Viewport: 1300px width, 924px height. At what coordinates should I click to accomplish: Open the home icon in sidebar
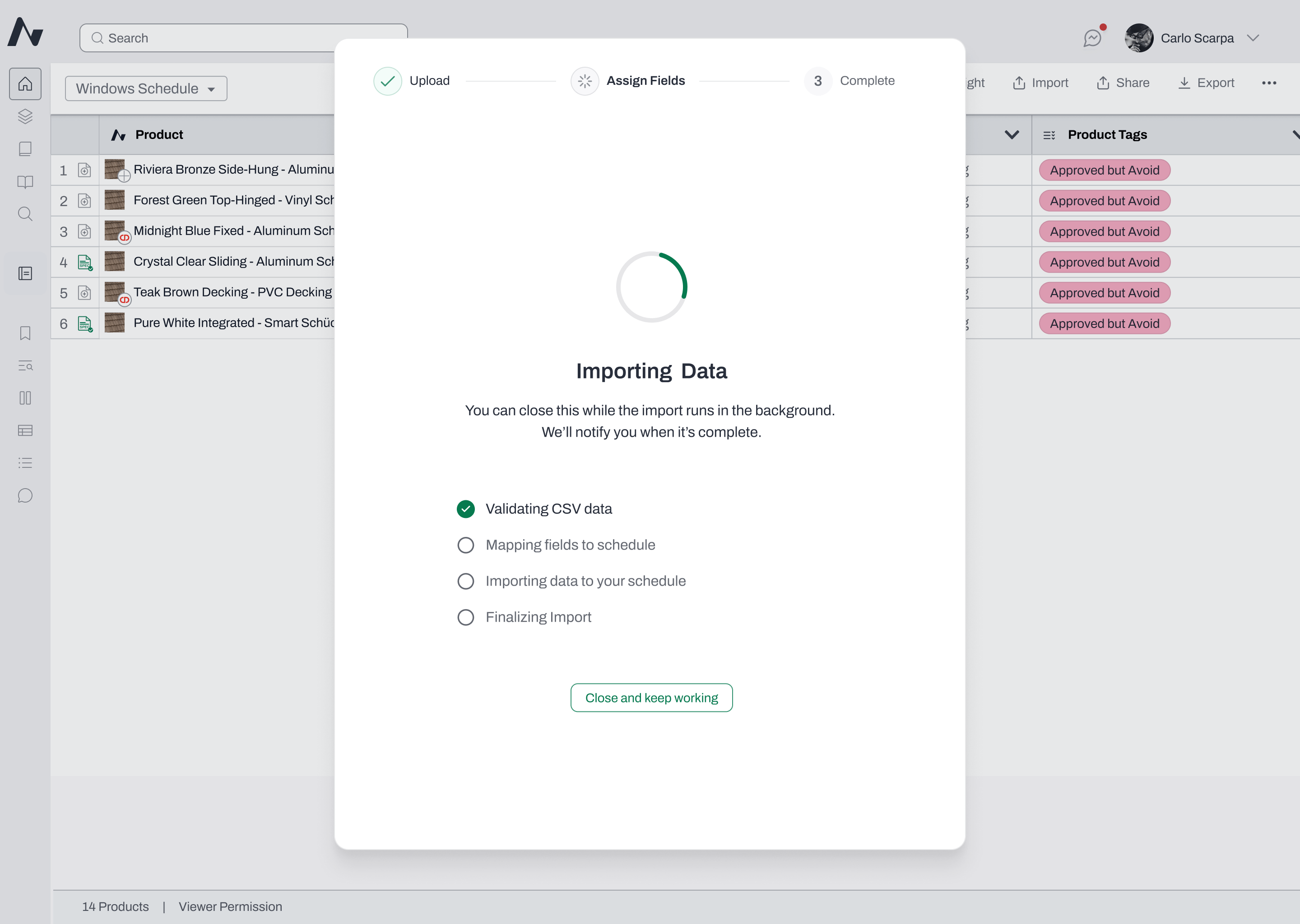25,83
